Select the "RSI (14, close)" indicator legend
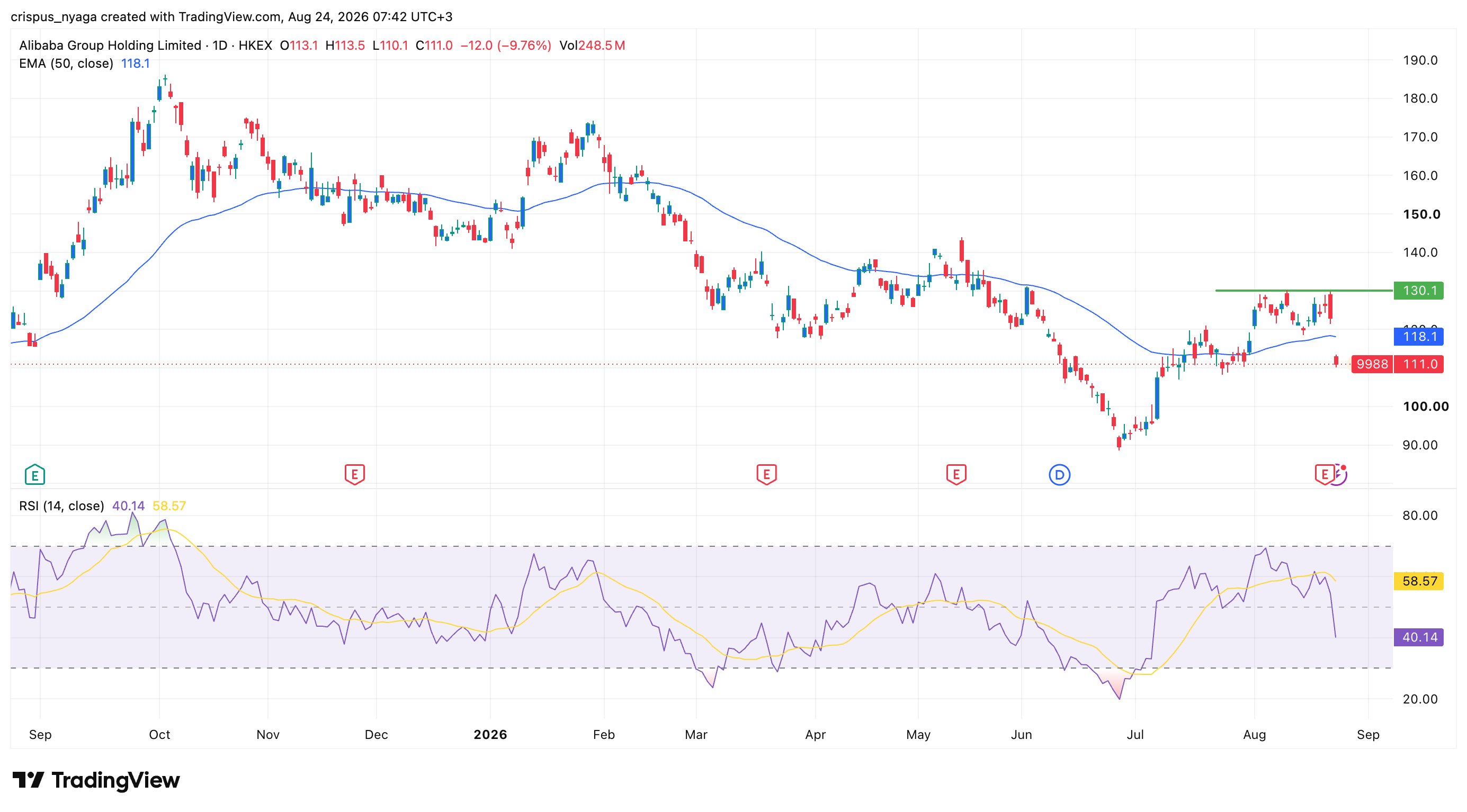The height and width of the screenshot is (812, 1467). coord(61,506)
